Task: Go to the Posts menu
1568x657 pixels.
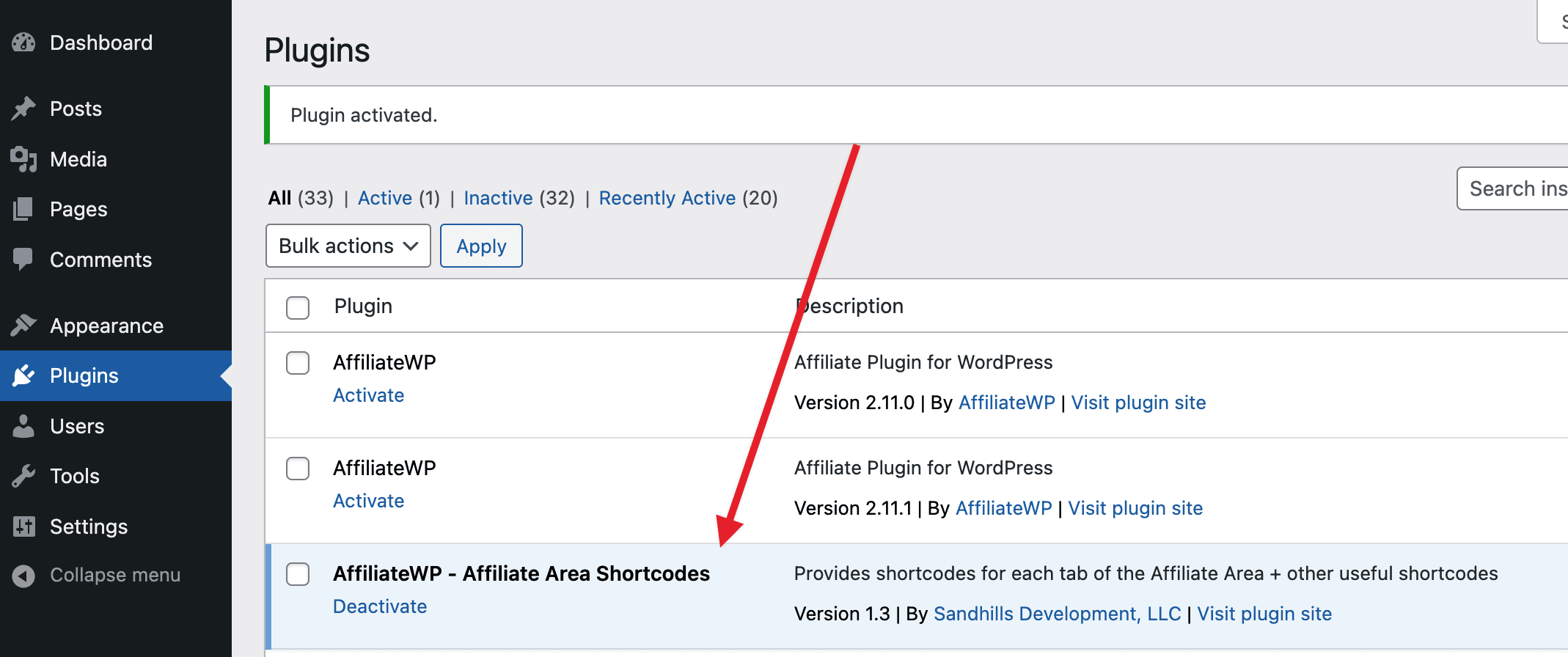Action: click(x=76, y=109)
